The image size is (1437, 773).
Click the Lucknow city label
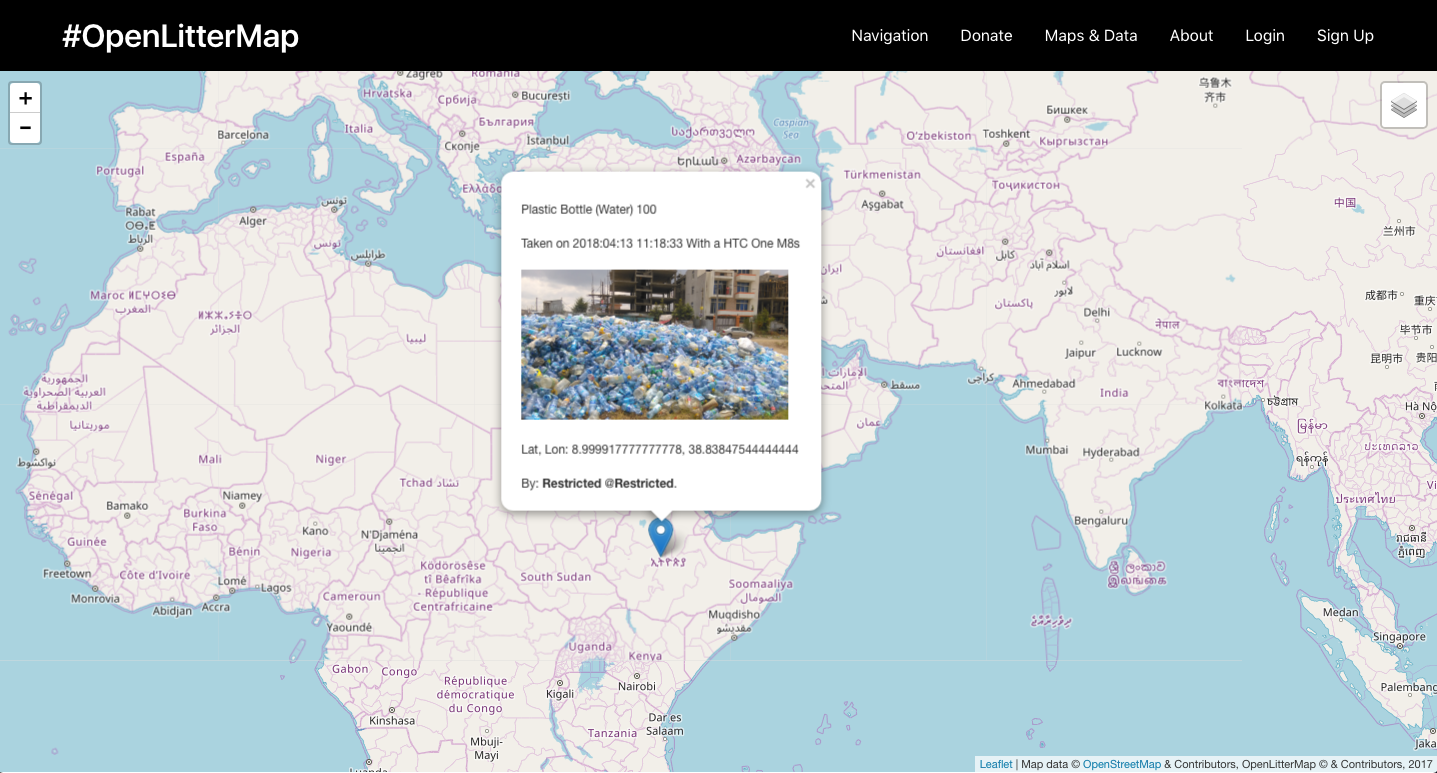click(x=1139, y=351)
